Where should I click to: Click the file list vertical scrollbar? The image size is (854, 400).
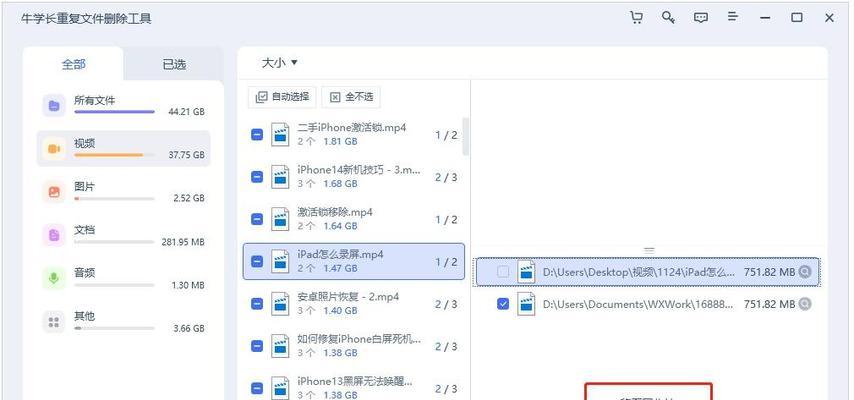466,136
